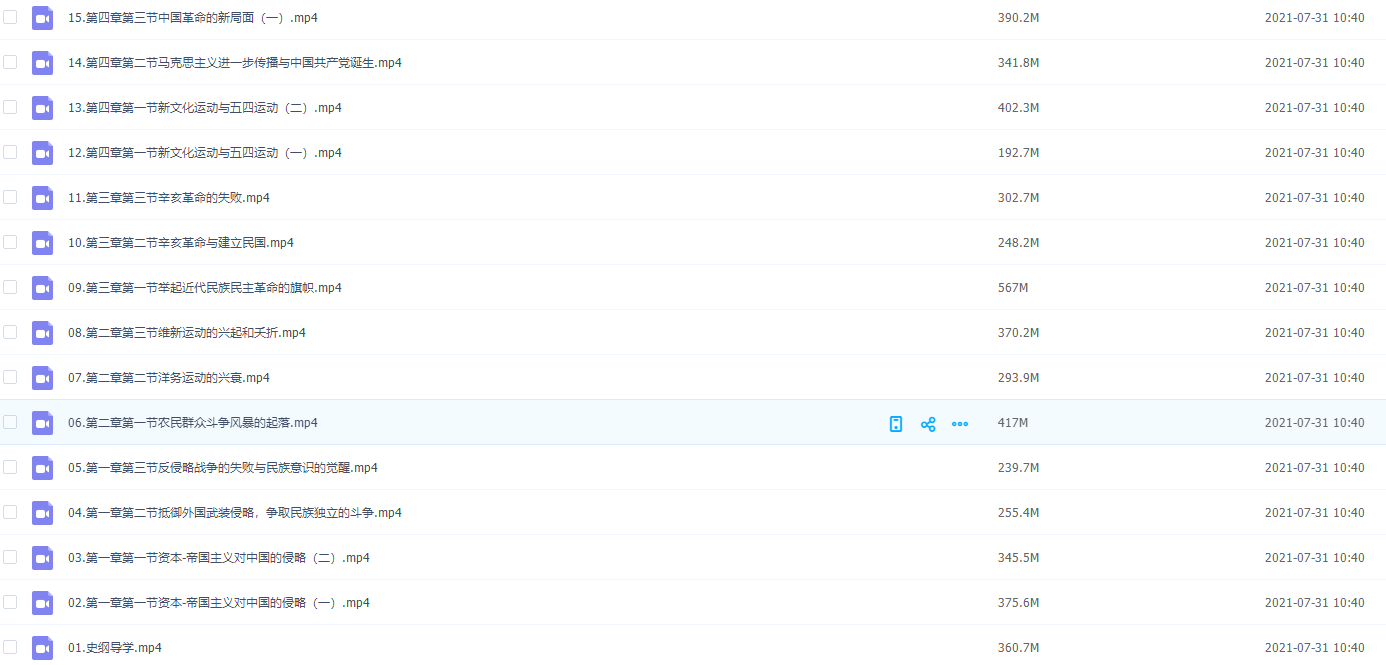Screen dimensions: 1386x665
Task: Click the share icon on the hovered row
Action: (x=928, y=424)
